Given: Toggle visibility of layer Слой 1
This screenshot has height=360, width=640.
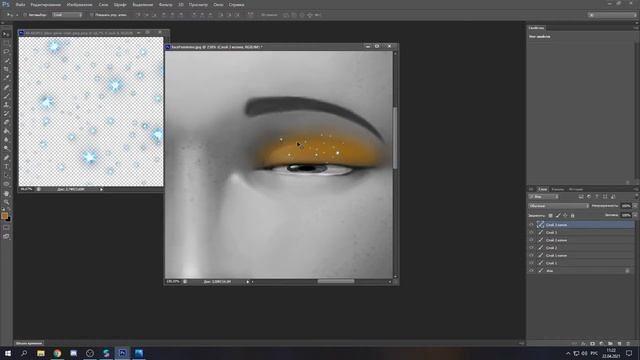Looking at the screenshot, I should point(531,263).
